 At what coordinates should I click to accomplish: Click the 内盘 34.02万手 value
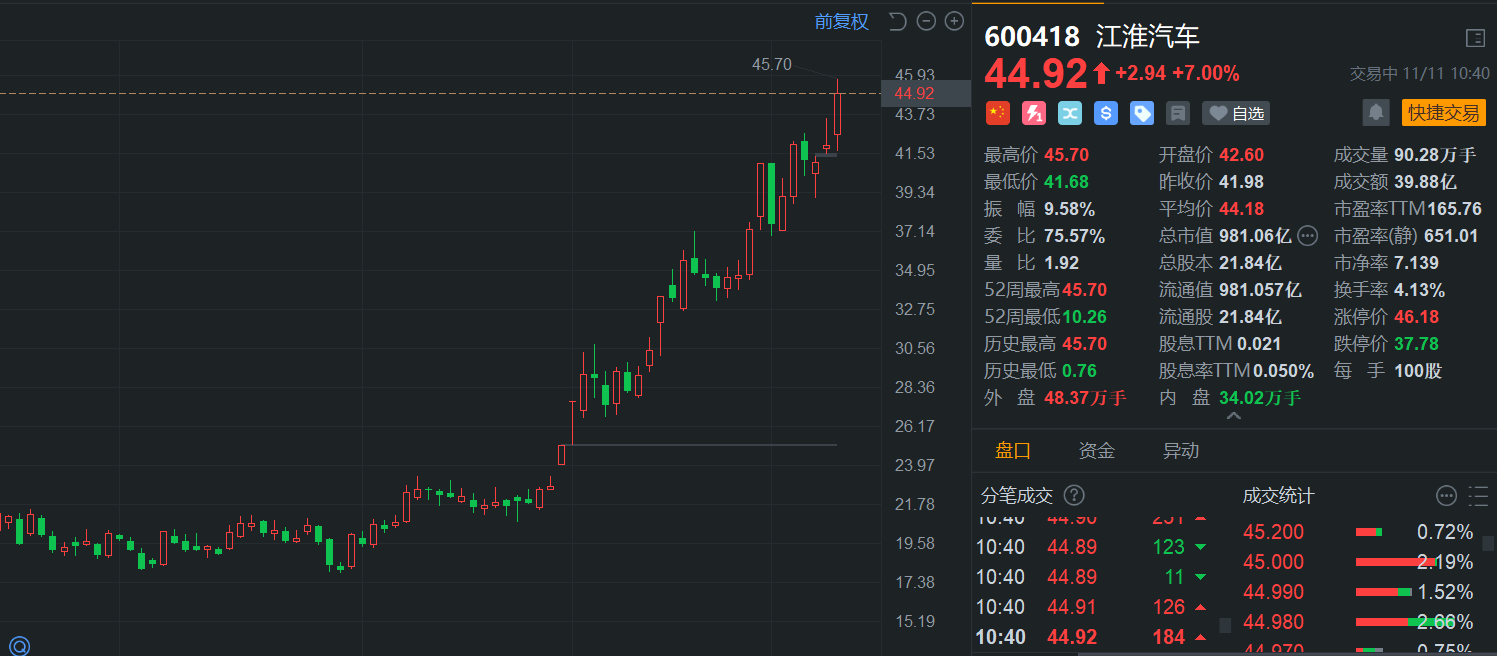click(x=1260, y=398)
